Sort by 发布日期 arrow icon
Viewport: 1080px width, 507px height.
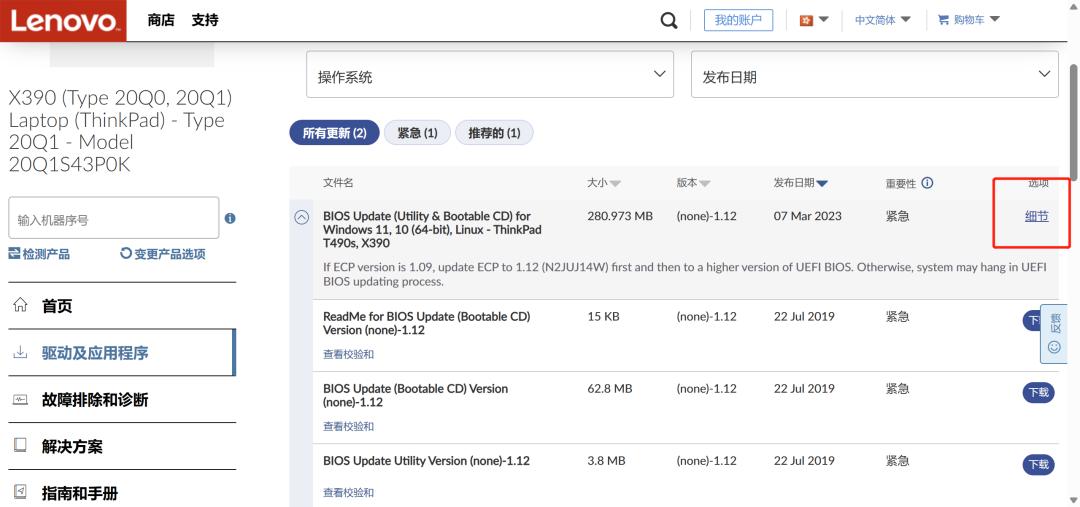tap(822, 184)
